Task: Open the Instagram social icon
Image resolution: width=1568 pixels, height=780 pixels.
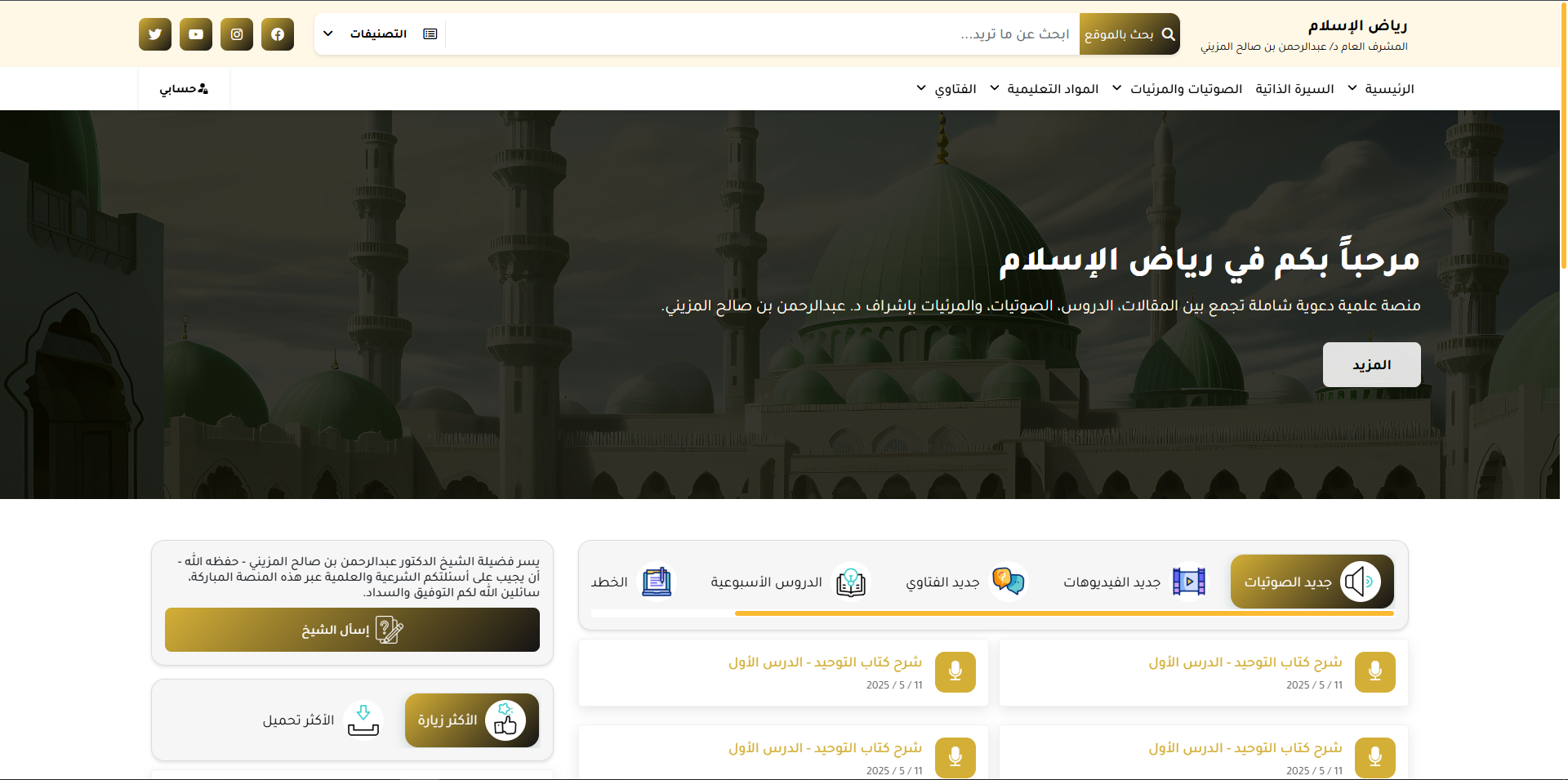Action: [237, 34]
